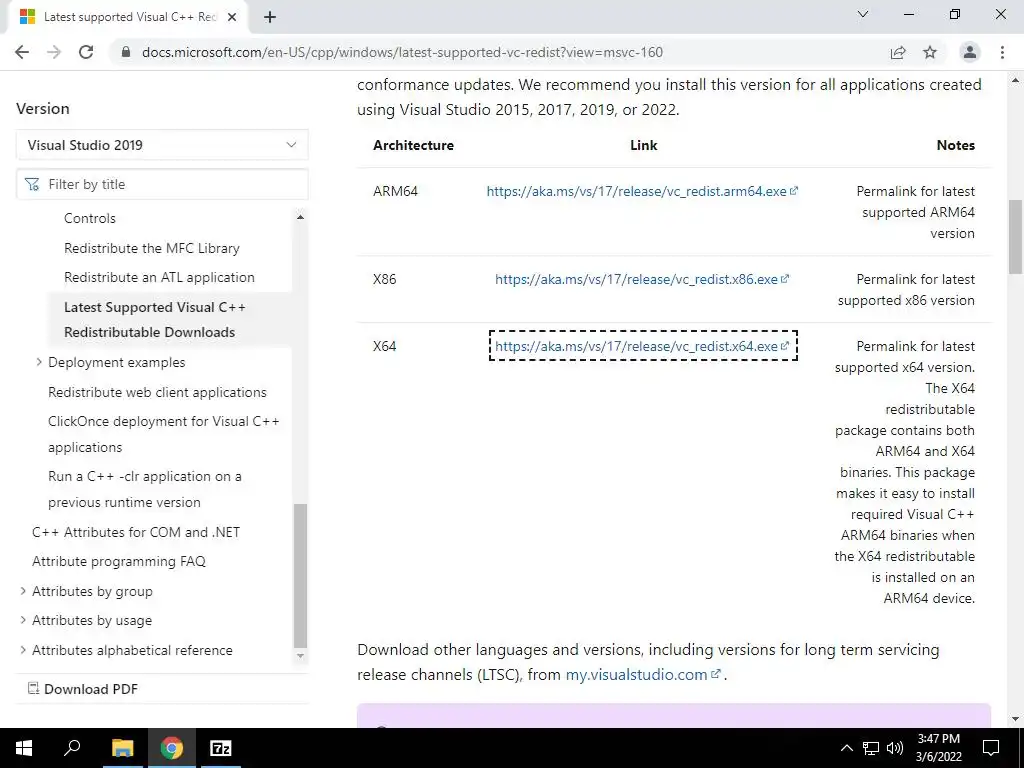Click the page scrollbar thumb
This screenshot has height=768, width=1024.
pos(1015,236)
